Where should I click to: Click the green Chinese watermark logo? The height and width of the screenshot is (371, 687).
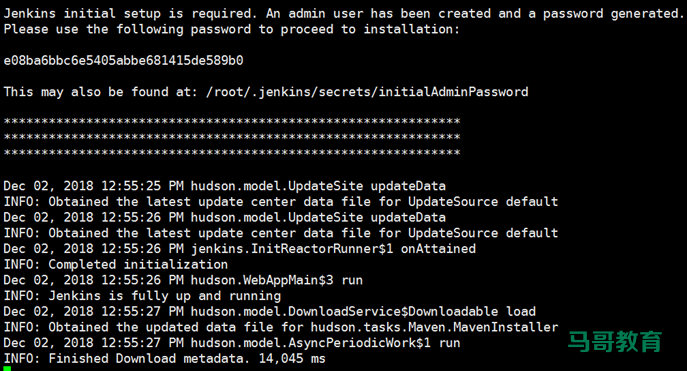[x=614, y=342]
